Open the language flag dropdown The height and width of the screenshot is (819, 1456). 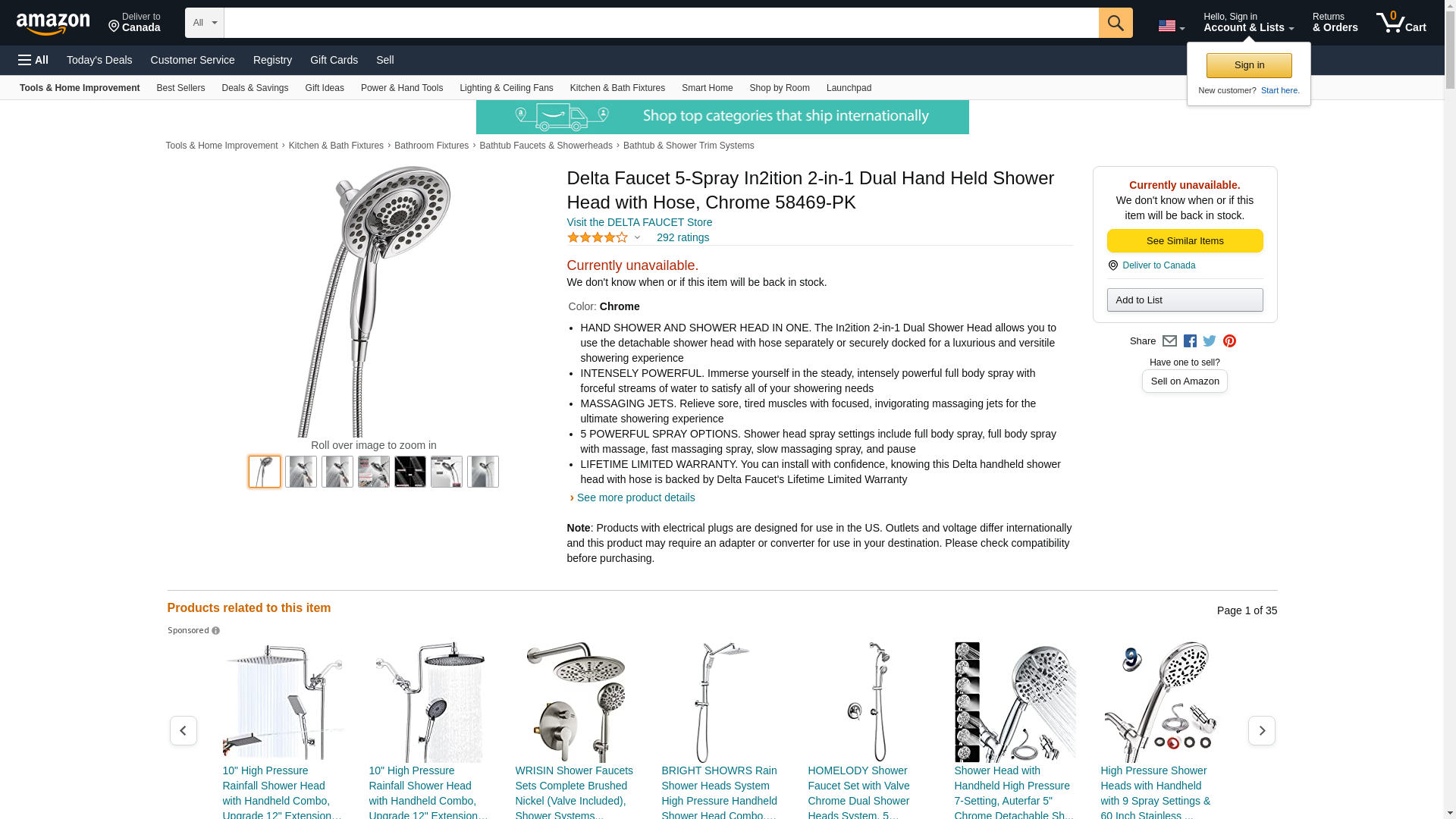click(1171, 27)
